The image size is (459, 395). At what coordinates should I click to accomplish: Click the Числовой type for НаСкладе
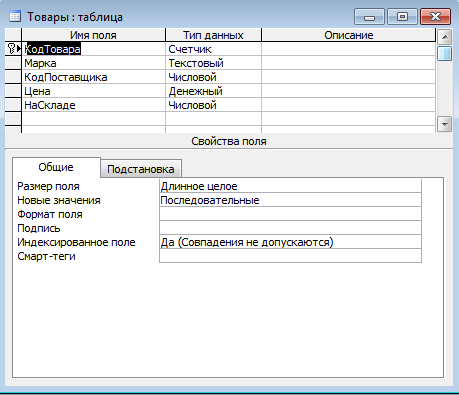tap(213, 105)
